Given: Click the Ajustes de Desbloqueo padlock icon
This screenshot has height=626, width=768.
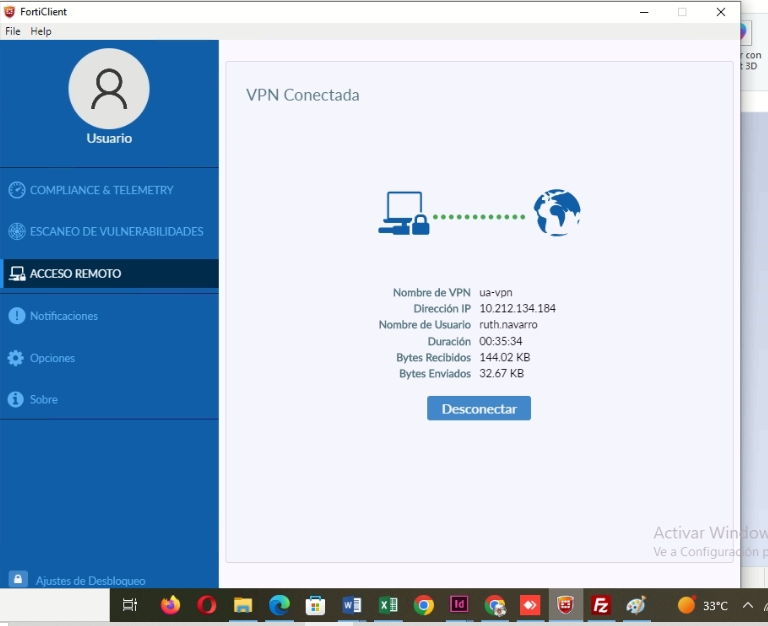Looking at the screenshot, I should coord(18,579).
